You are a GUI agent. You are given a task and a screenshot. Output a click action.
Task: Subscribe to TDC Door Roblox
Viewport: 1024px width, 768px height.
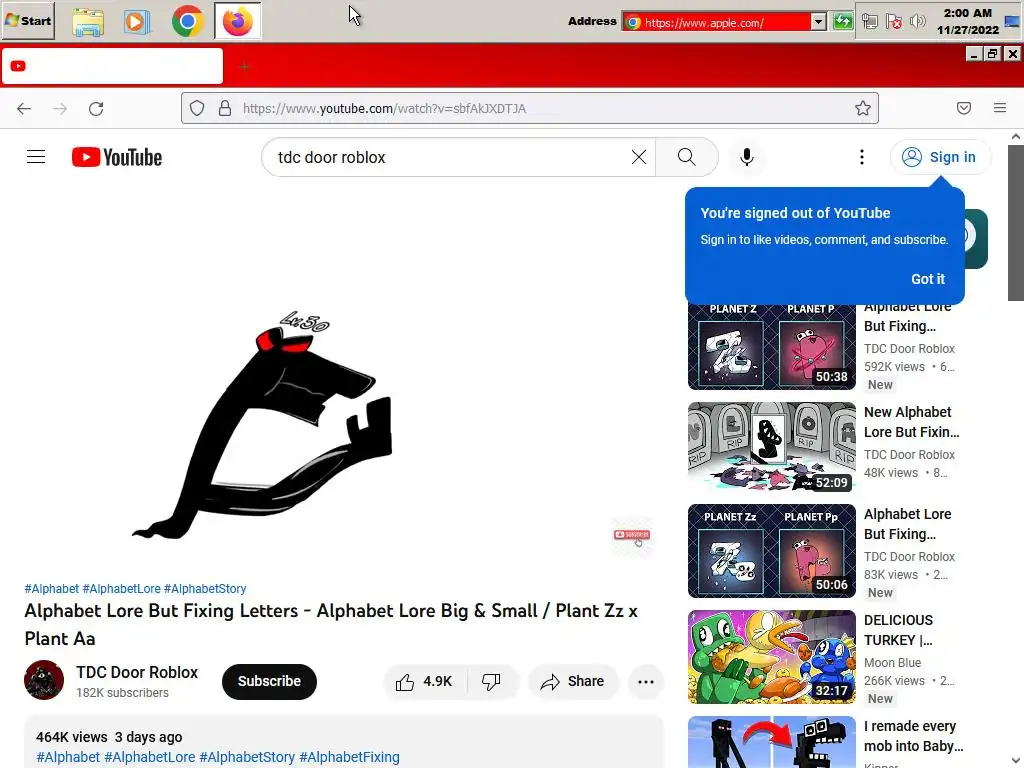(269, 681)
